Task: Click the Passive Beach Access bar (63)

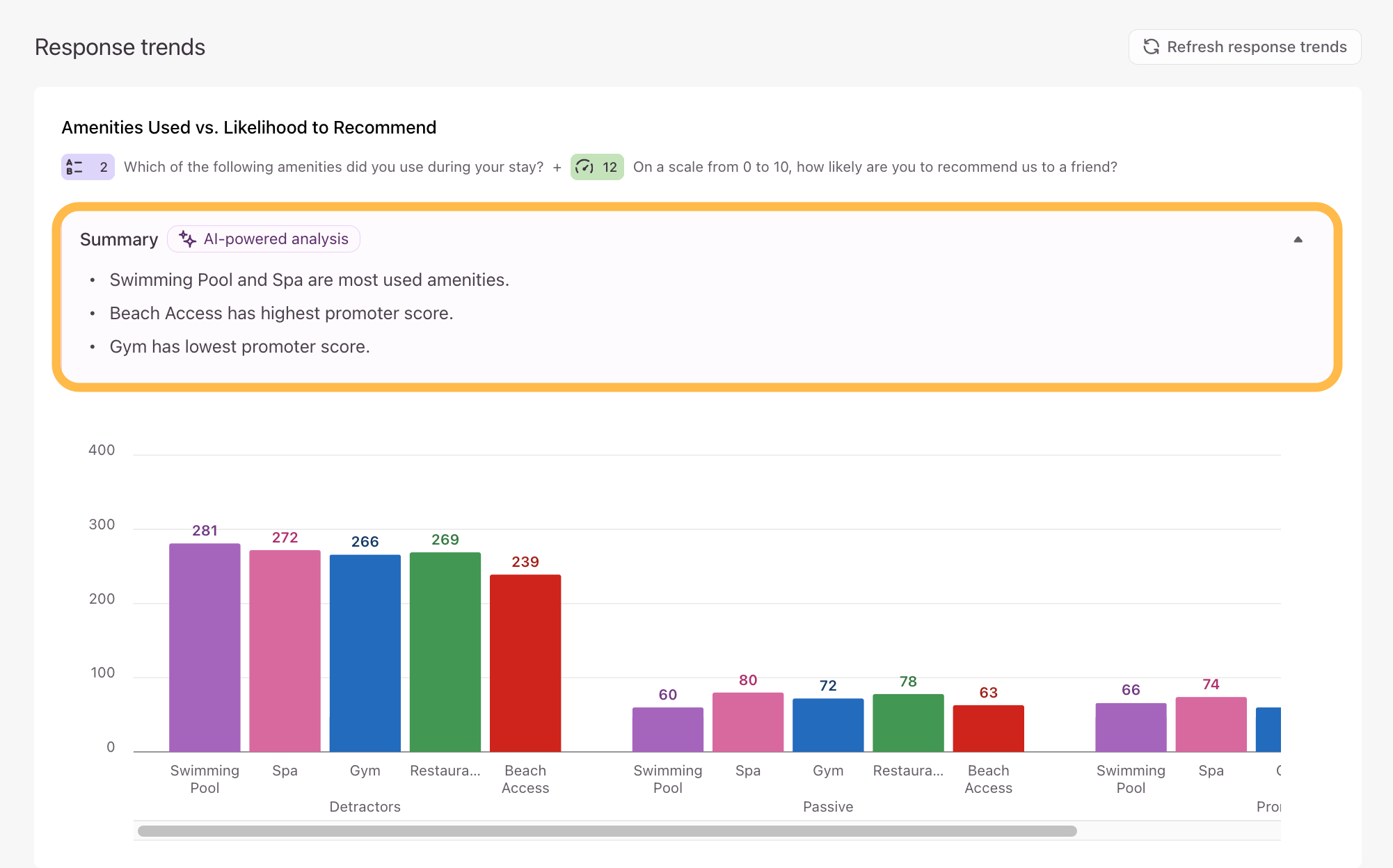Action: 988,728
